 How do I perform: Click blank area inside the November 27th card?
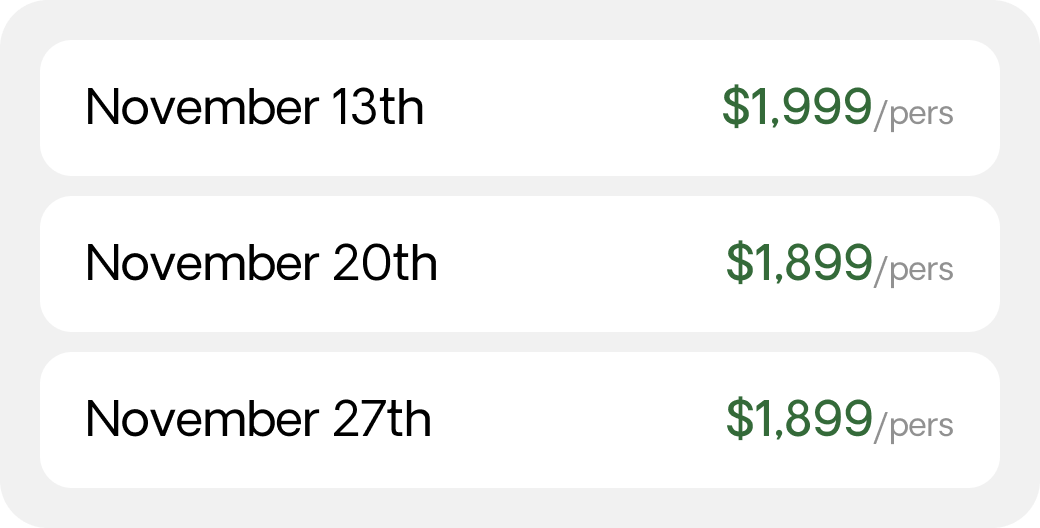point(577,420)
